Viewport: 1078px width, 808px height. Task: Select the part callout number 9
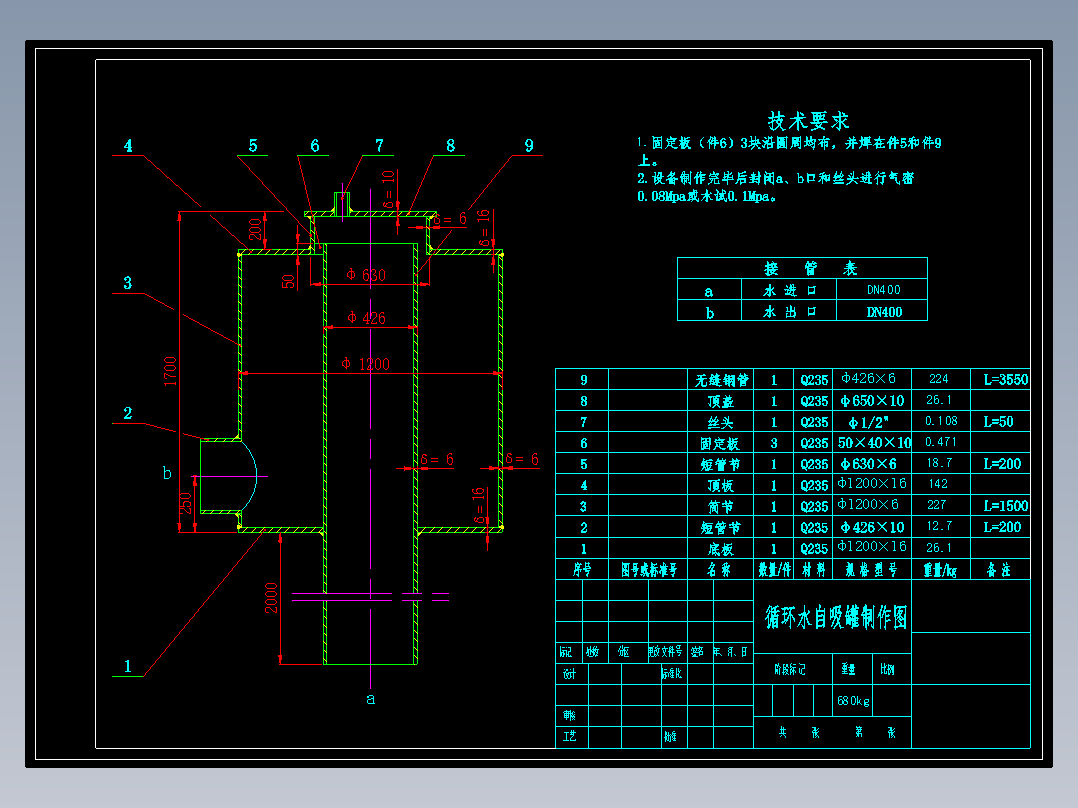(x=529, y=145)
